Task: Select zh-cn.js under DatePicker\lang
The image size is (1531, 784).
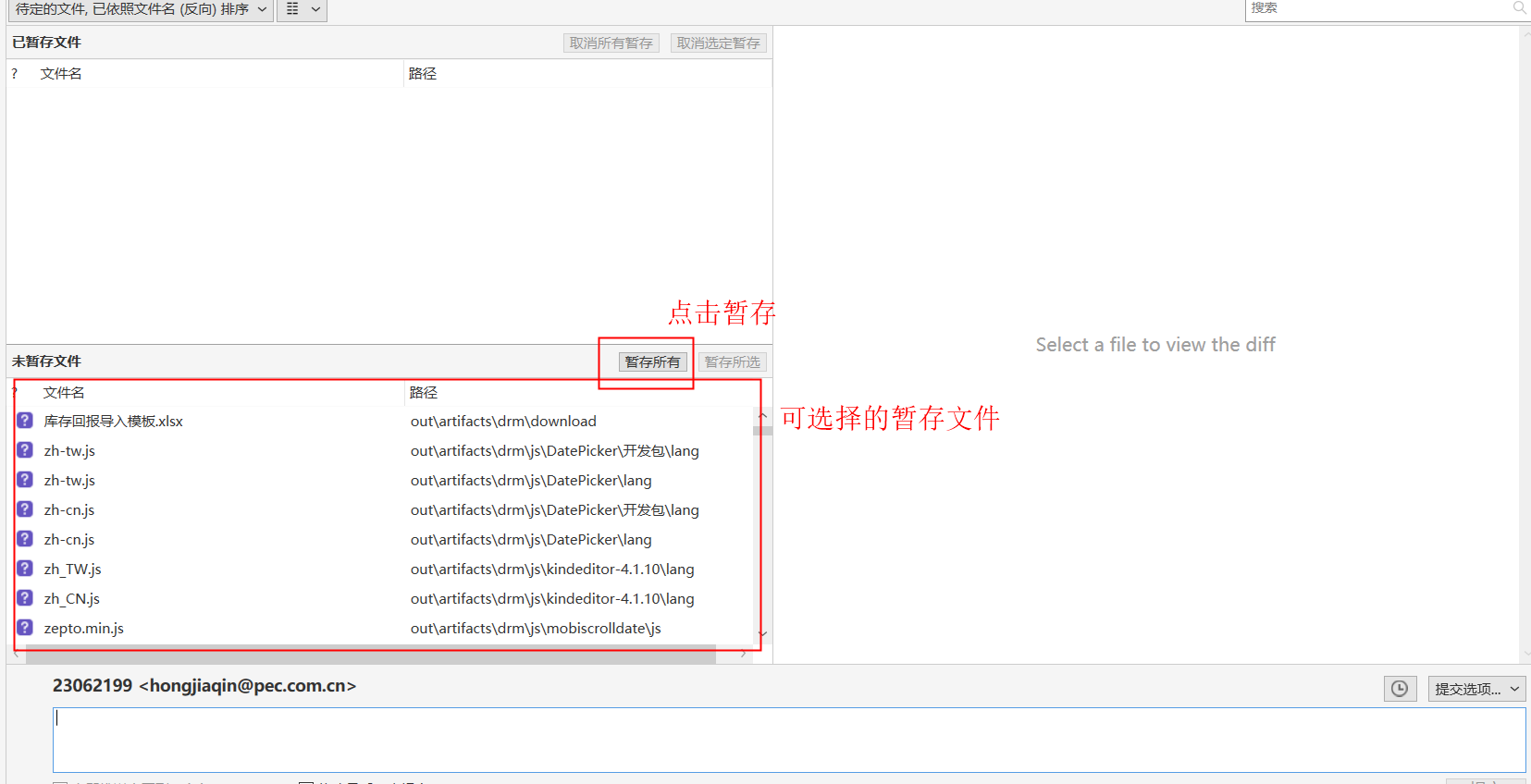Action: click(x=69, y=539)
